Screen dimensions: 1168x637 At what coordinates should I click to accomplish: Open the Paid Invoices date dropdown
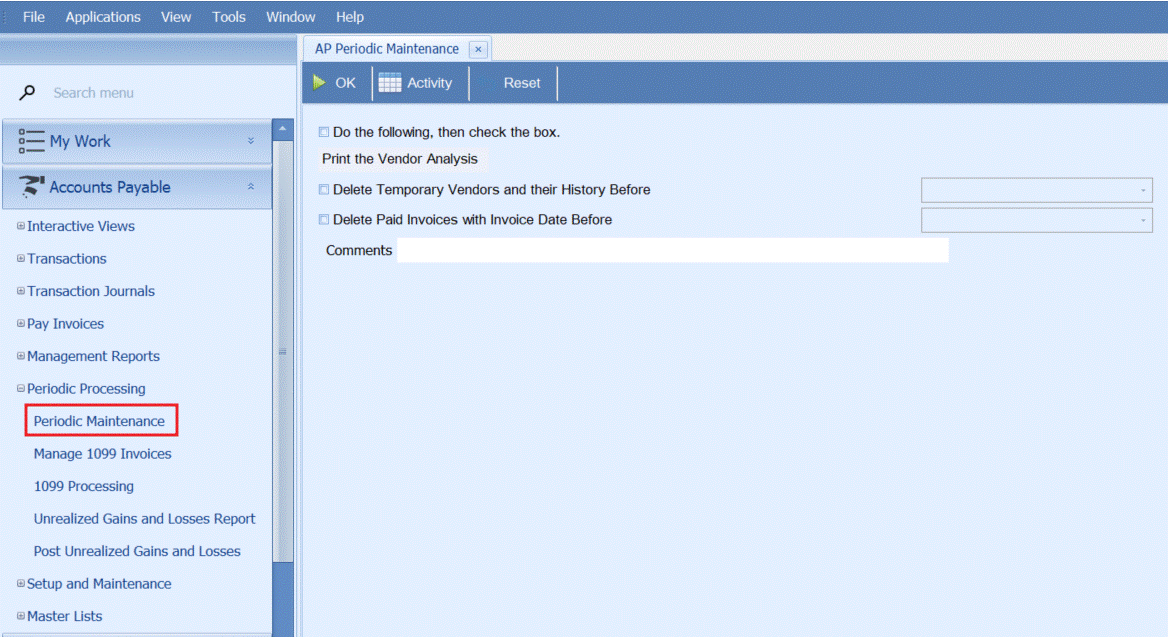pos(1142,220)
